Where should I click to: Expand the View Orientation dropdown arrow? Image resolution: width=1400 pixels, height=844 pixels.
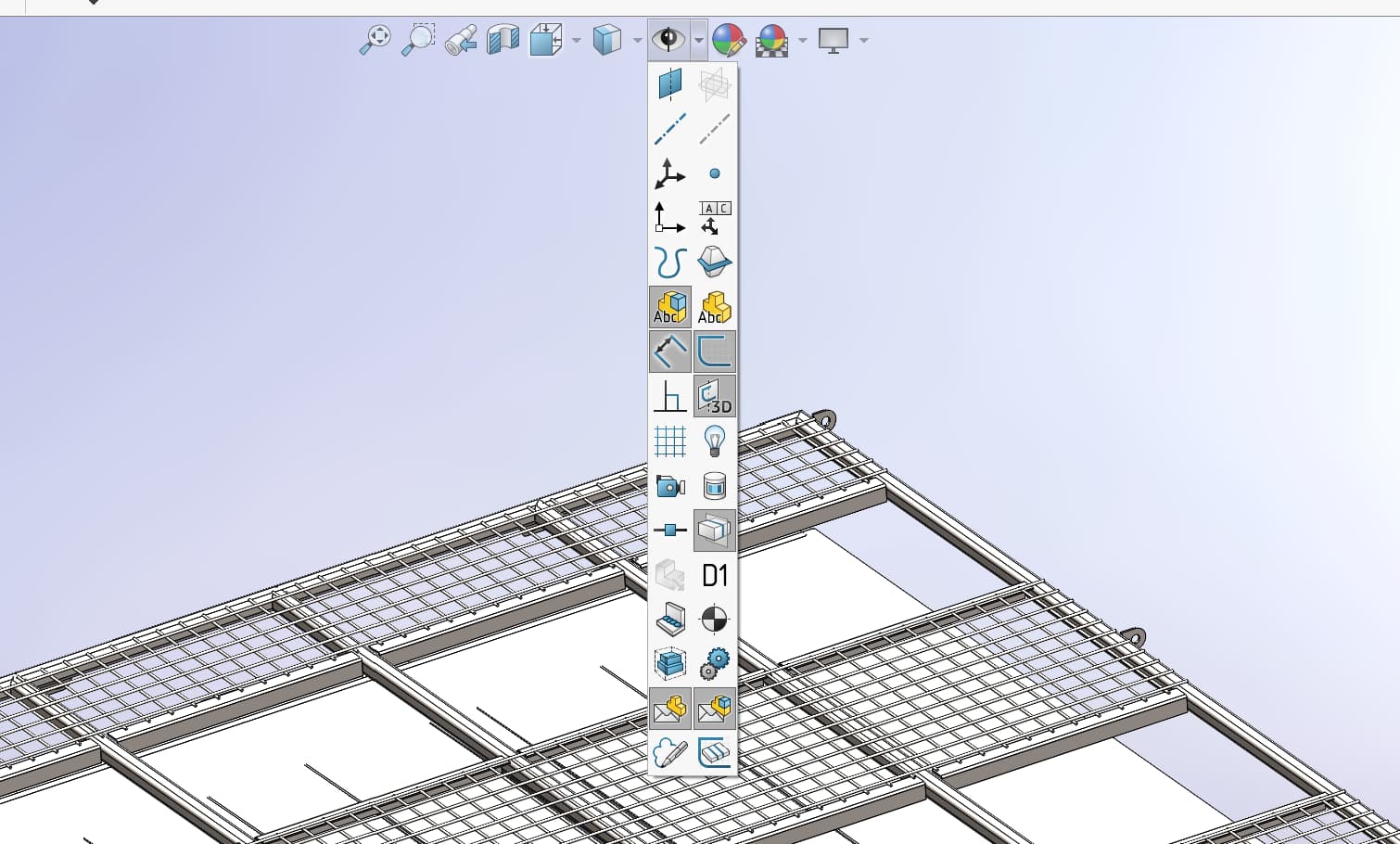pyautogui.click(x=577, y=40)
